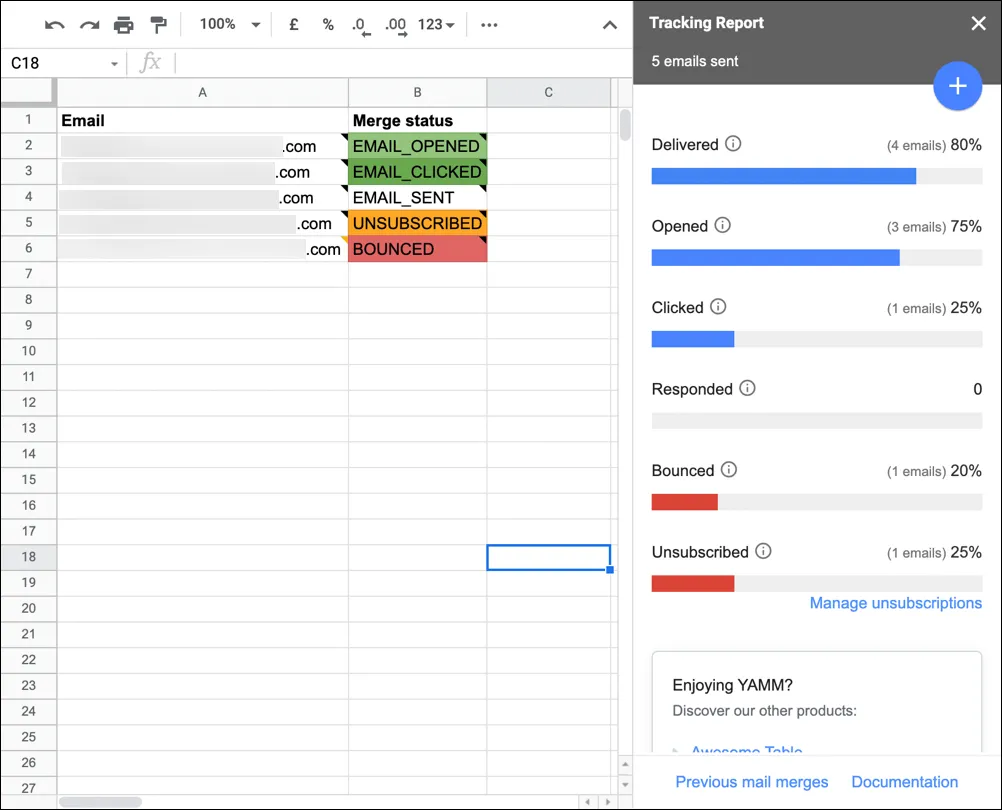Click the info icon next to Responded

pyautogui.click(x=747, y=388)
